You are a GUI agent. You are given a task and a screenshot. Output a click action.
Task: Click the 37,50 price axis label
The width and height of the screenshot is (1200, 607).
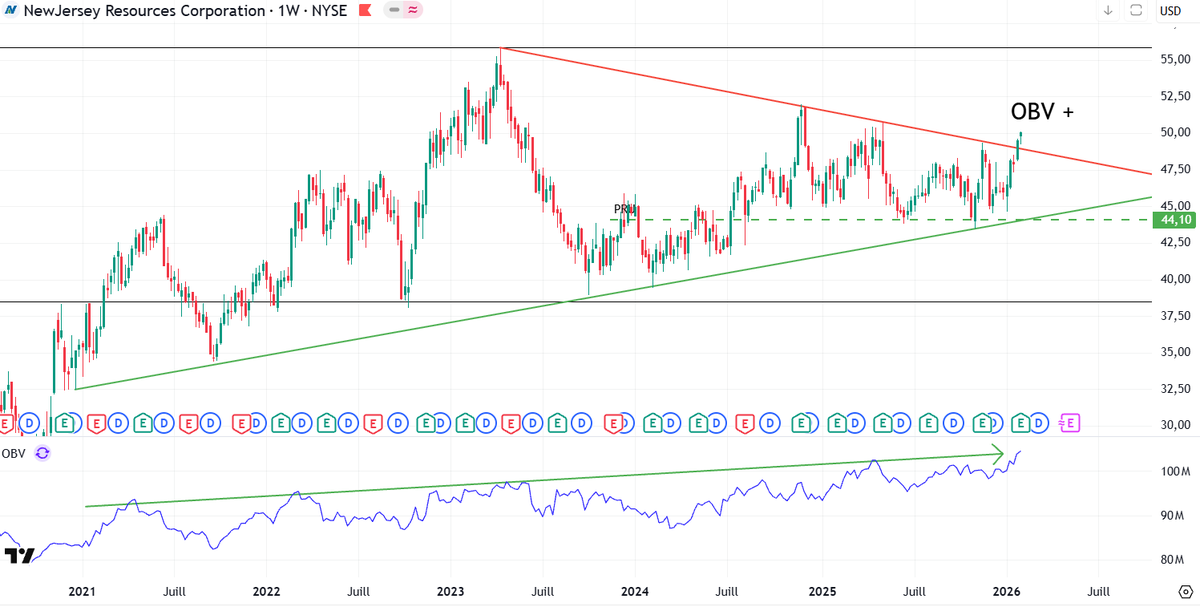coord(1173,316)
